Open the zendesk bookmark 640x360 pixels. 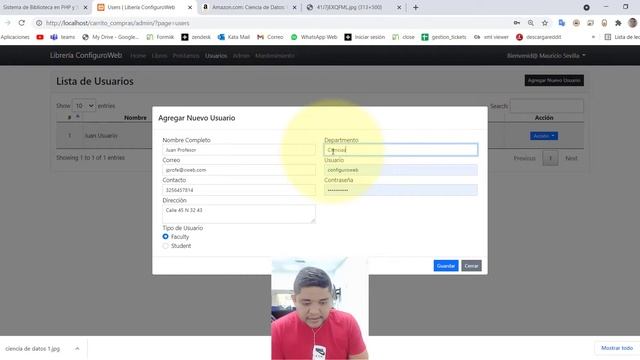[x=196, y=37]
